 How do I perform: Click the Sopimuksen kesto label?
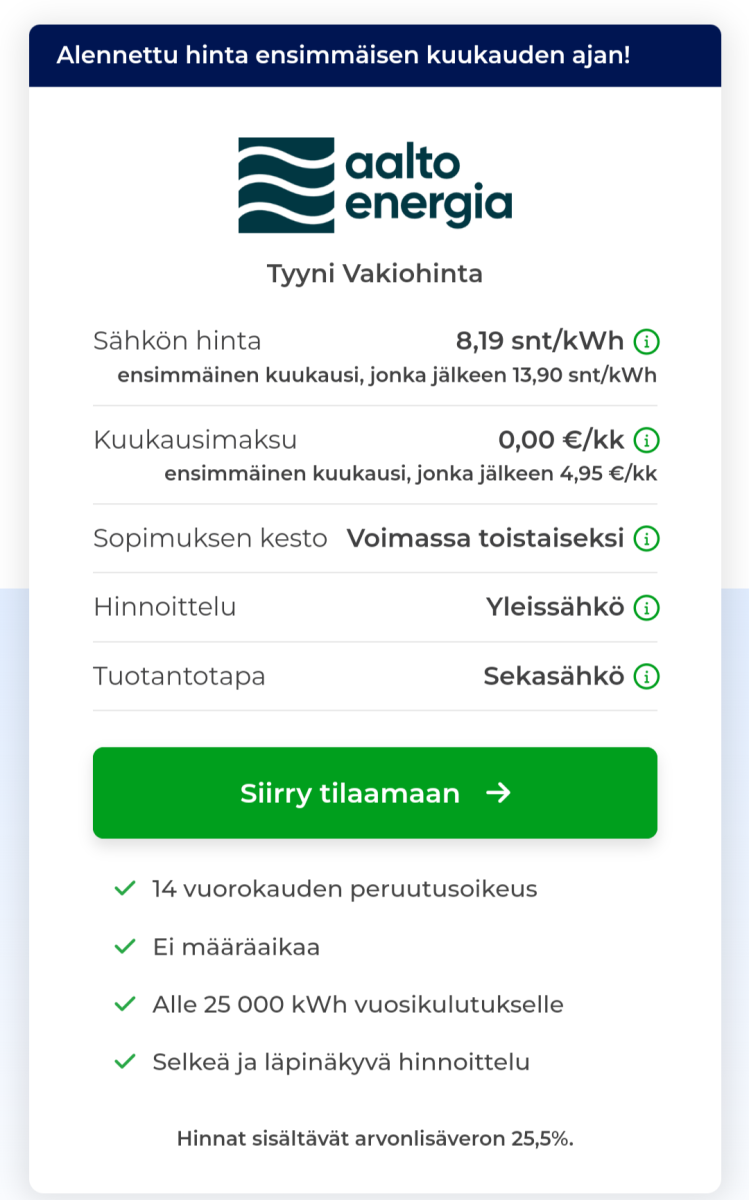coord(210,539)
